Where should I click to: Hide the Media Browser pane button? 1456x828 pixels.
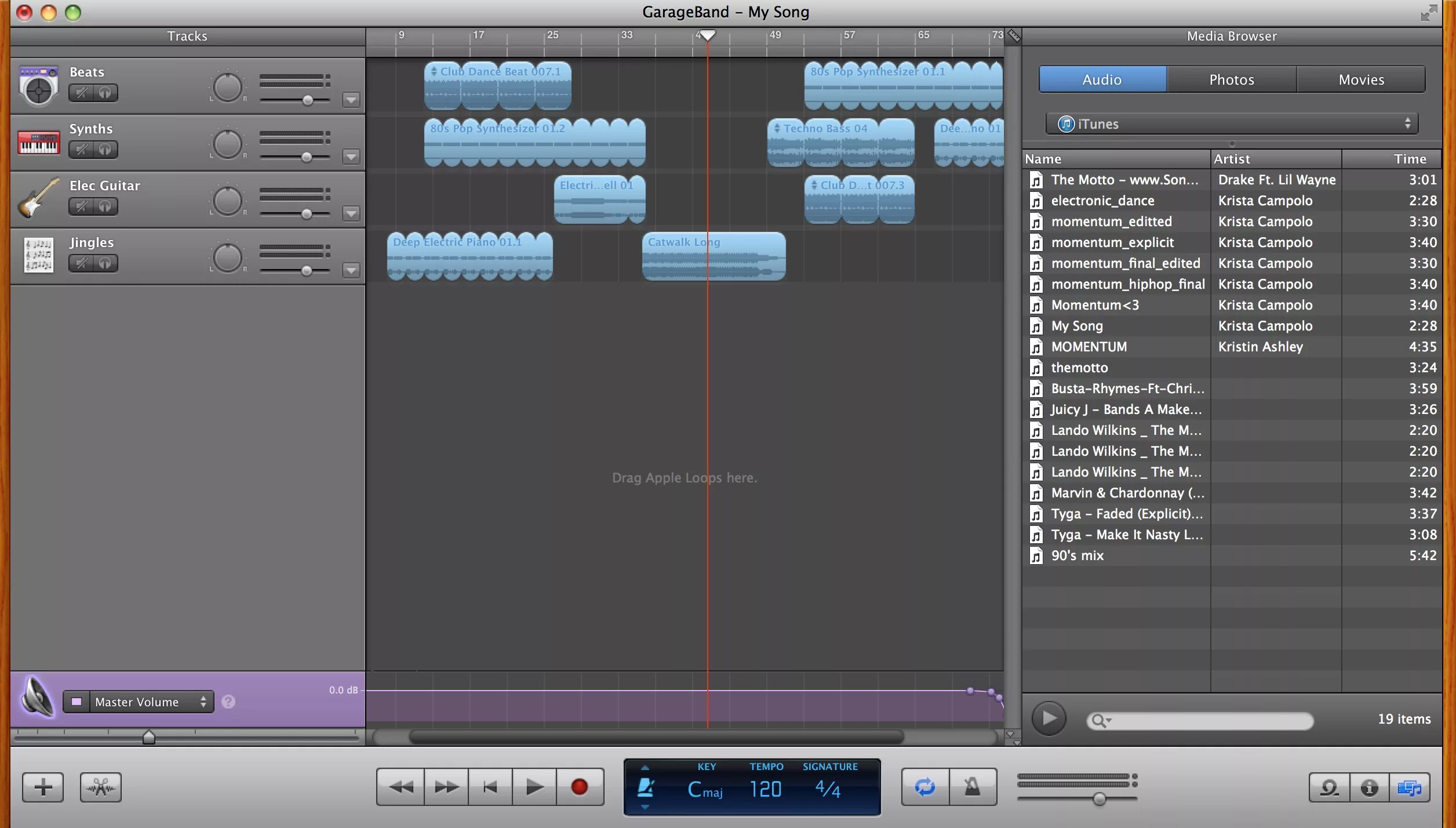pyautogui.click(x=1409, y=787)
